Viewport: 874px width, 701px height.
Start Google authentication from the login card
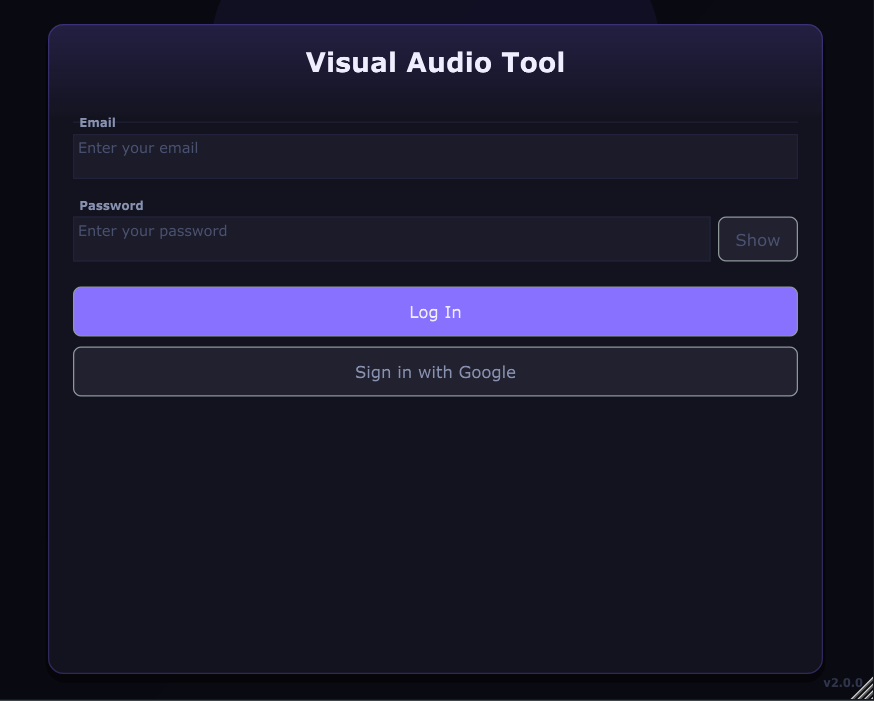[435, 371]
